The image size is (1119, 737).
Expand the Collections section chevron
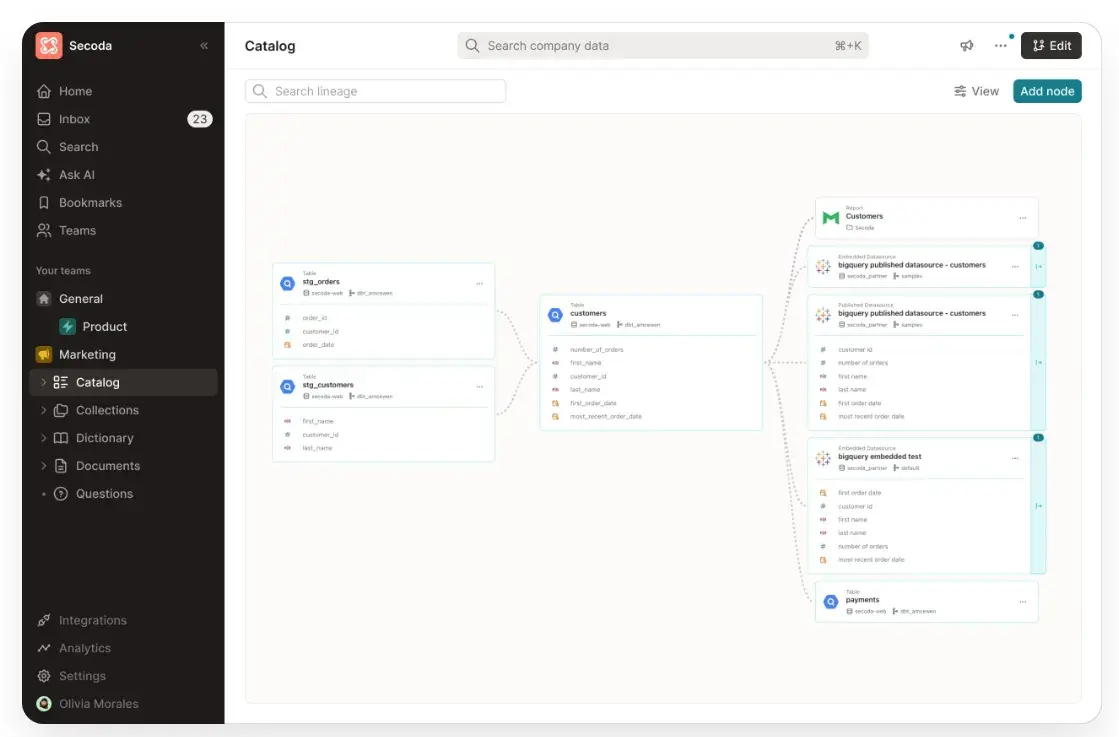[x=43, y=410]
